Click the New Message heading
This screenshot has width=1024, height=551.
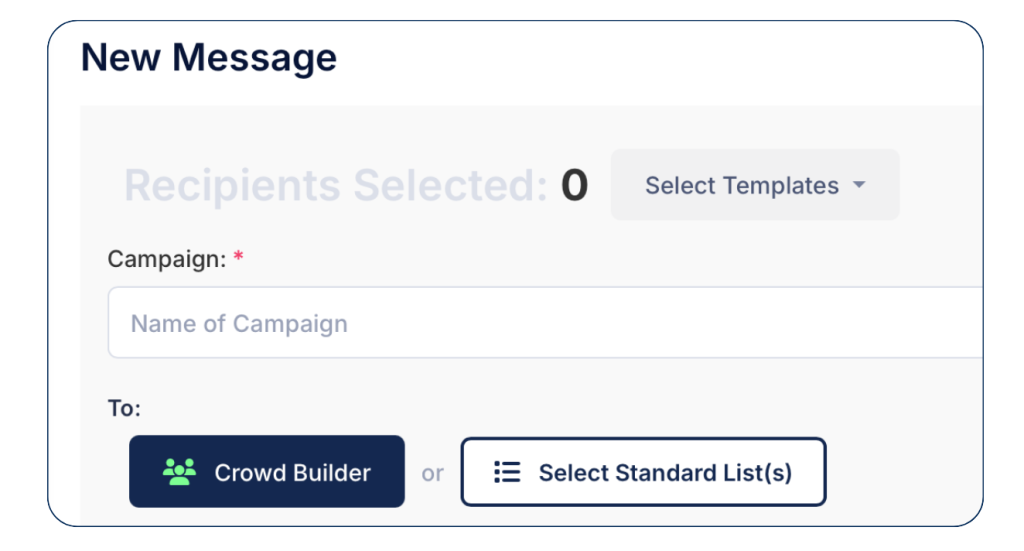coord(209,58)
